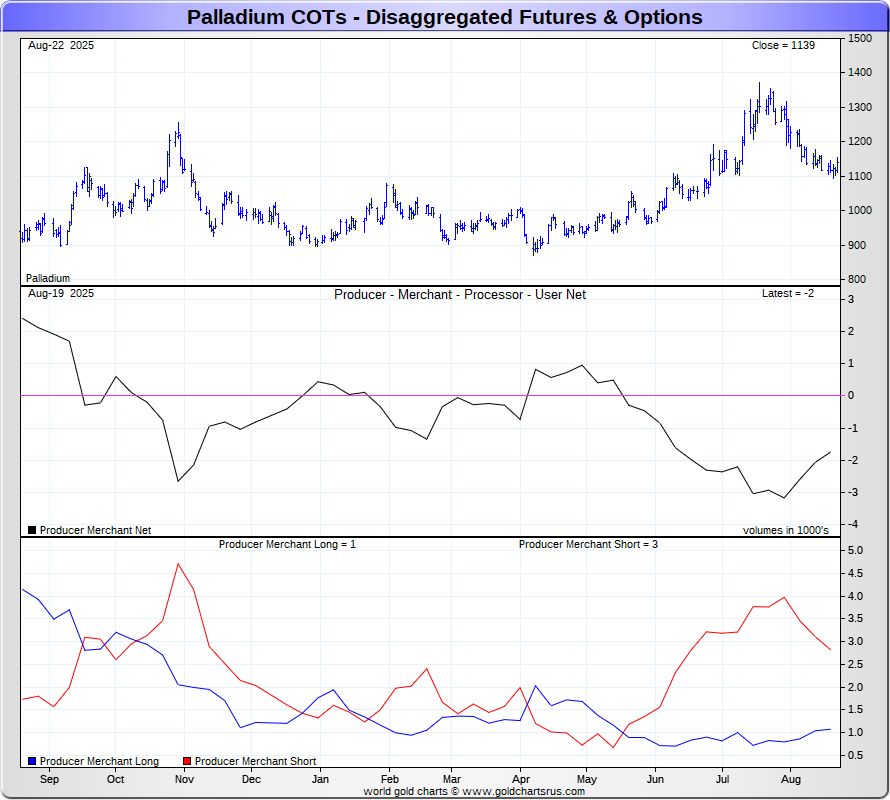
Task: Click the 'Latest = -2' value
Action: point(788,294)
